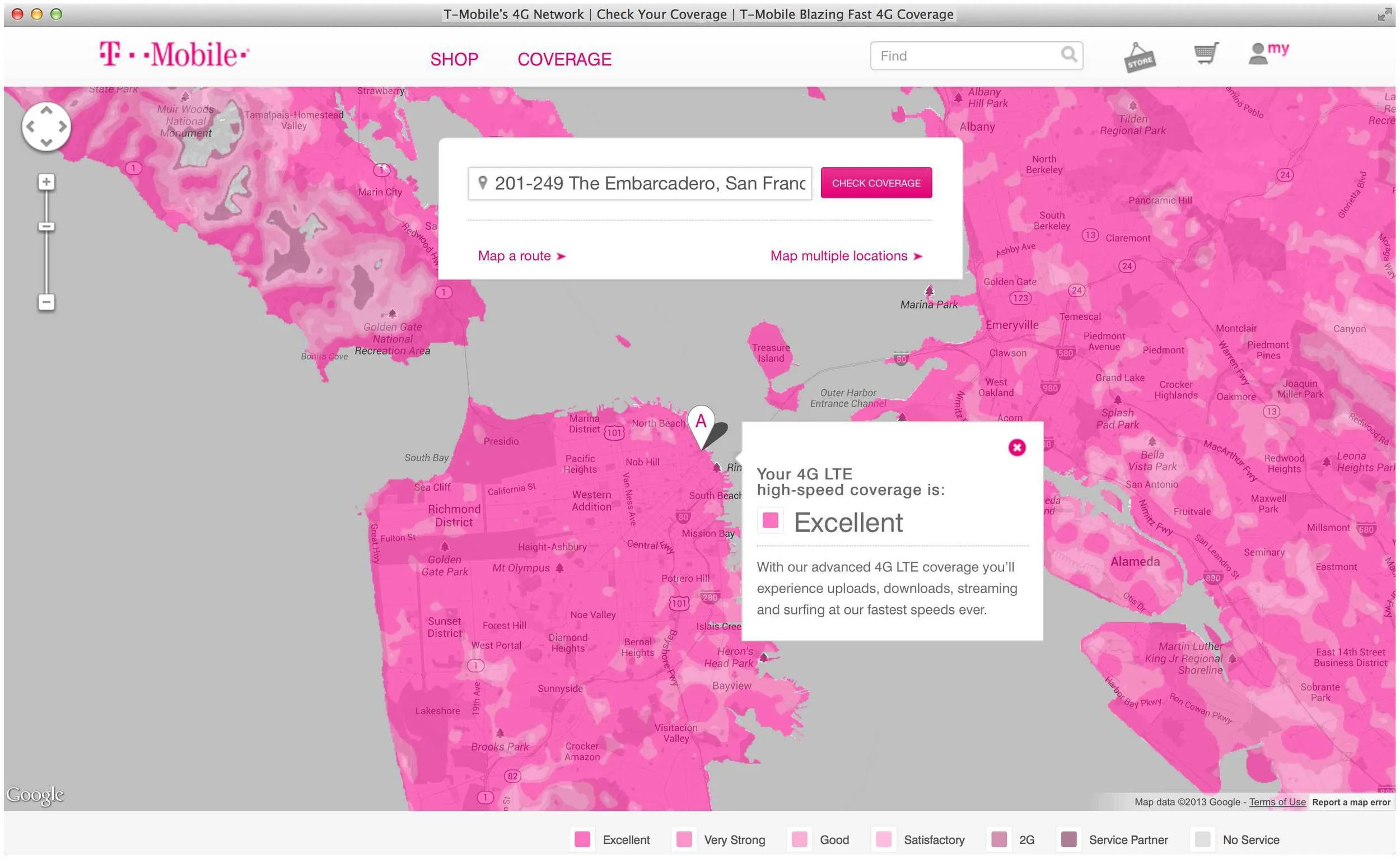This screenshot has width=1400, height=862.
Task: Click the No Service legend swatch
Action: 1203,839
